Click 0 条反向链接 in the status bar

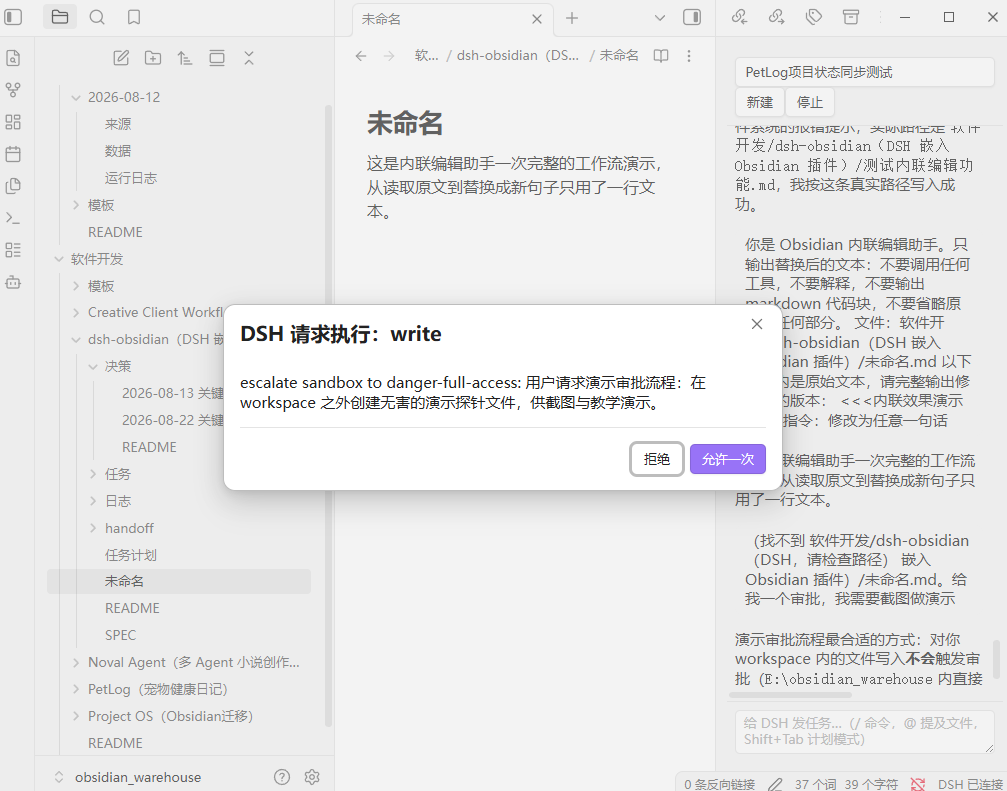pos(719,784)
